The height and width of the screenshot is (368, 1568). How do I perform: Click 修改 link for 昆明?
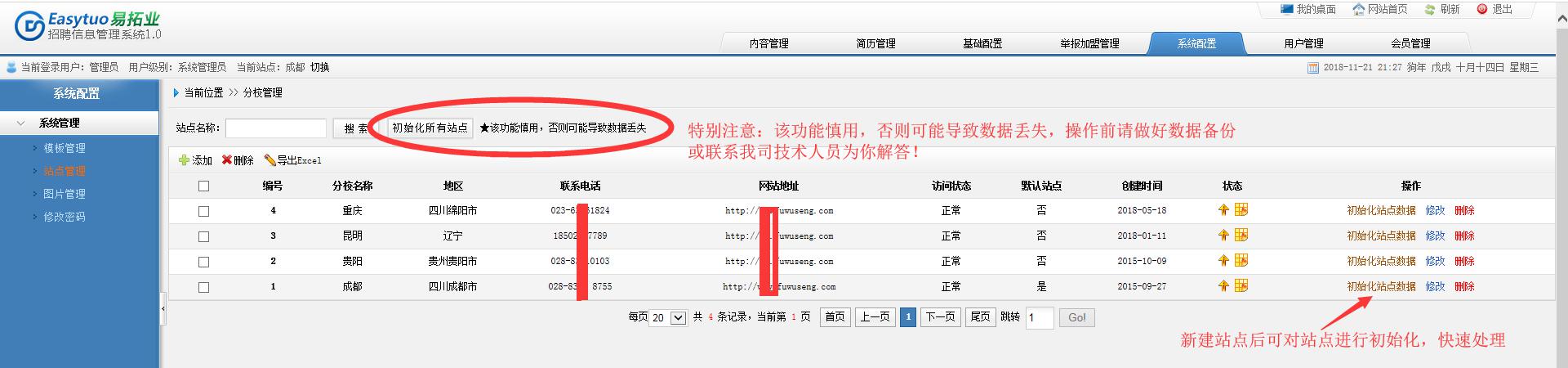(1435, 236)
